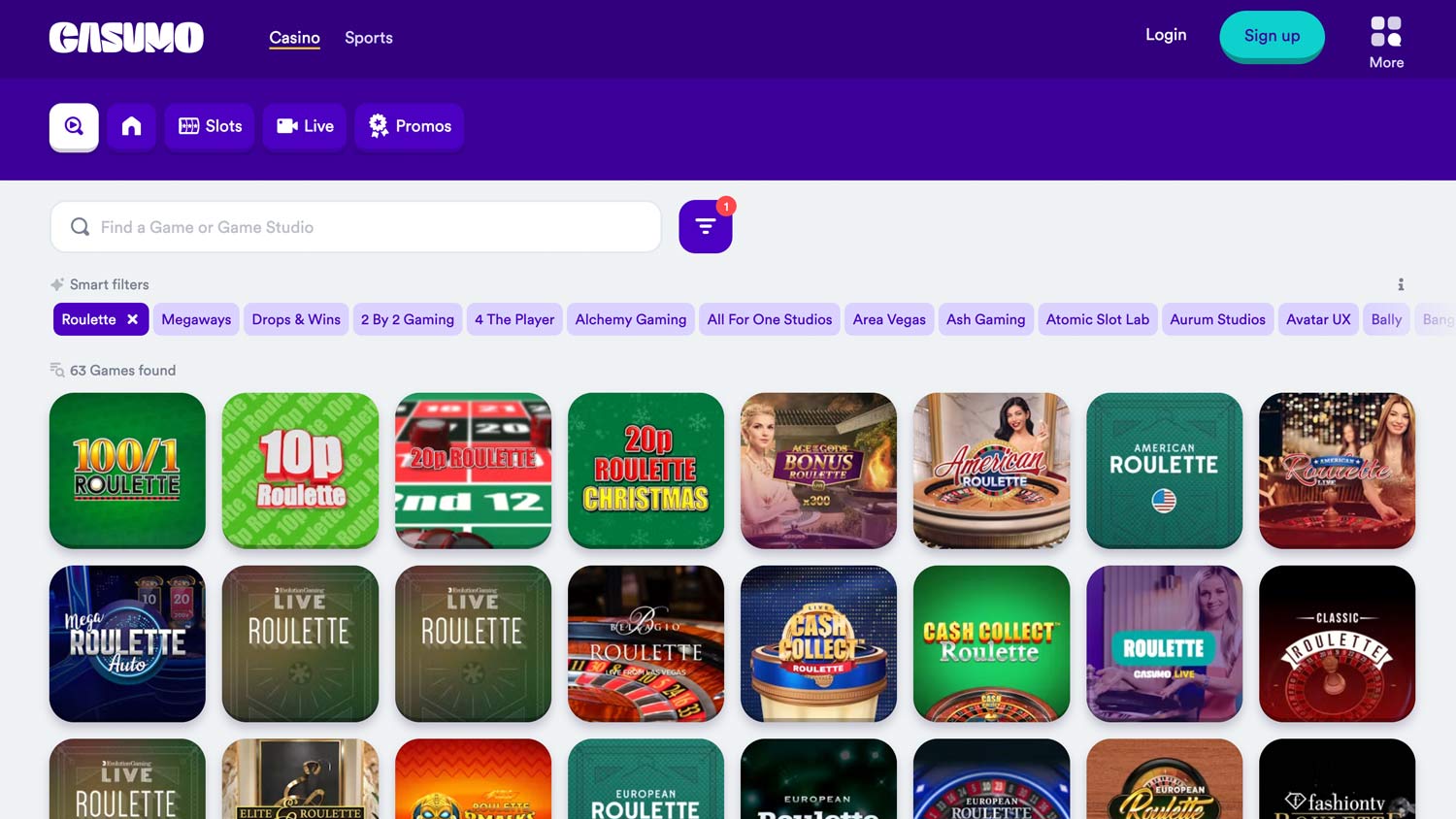Open the 100/1 Roulette game thumbnail
Viewport: 1456px width, 819px height.
[127, 471]
